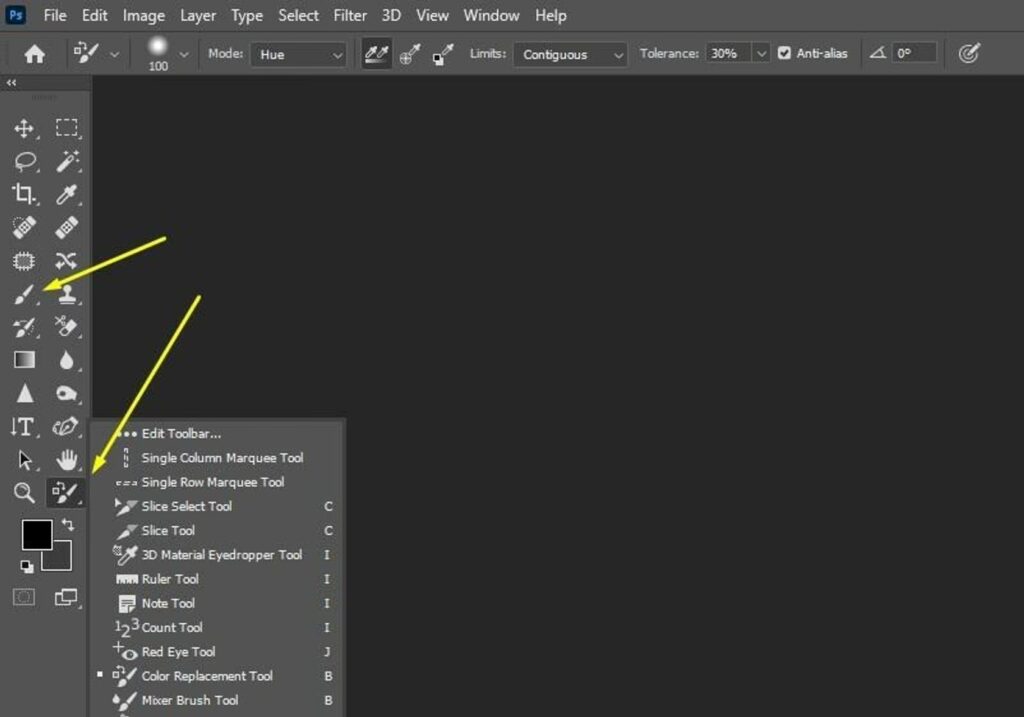
Task: Click the Home button in options bar
Action: point(34,55)
